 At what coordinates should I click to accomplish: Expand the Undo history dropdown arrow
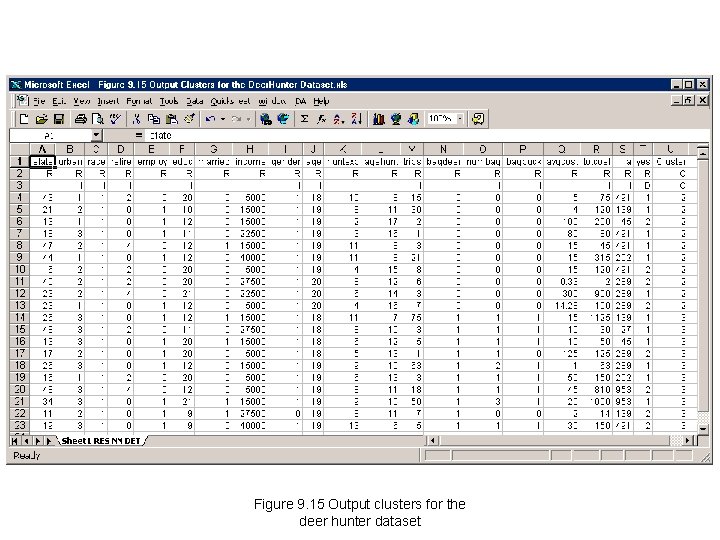(223, 119)
